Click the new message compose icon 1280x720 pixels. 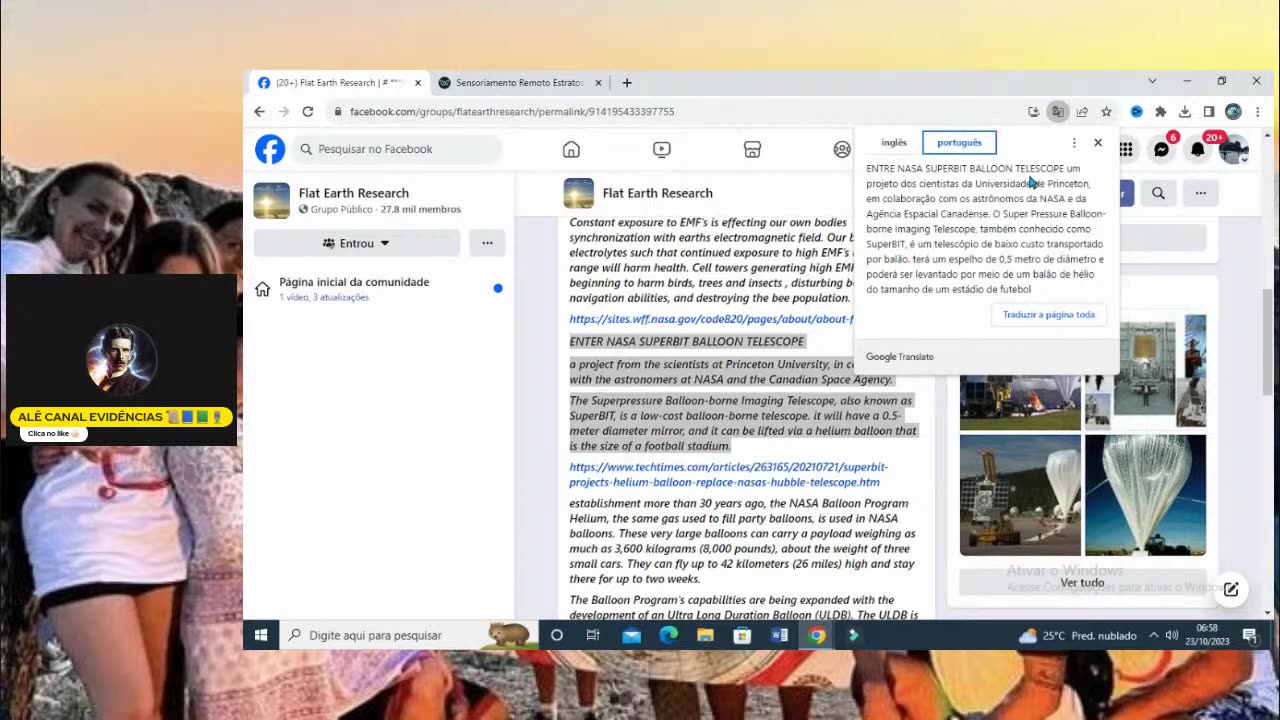click(x=1231, y=589)
